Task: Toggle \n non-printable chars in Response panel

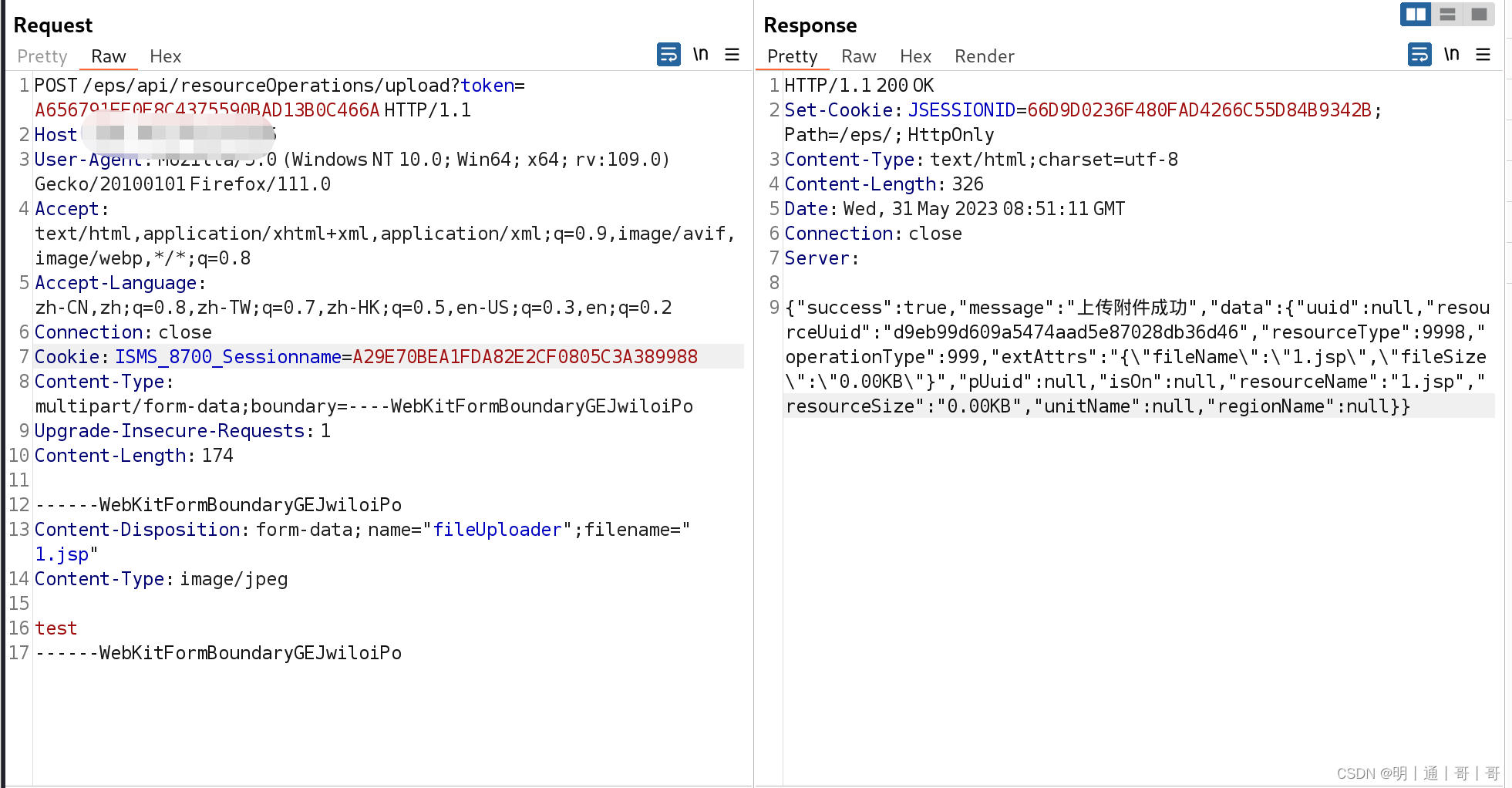Action: [x=1451, y=55]
